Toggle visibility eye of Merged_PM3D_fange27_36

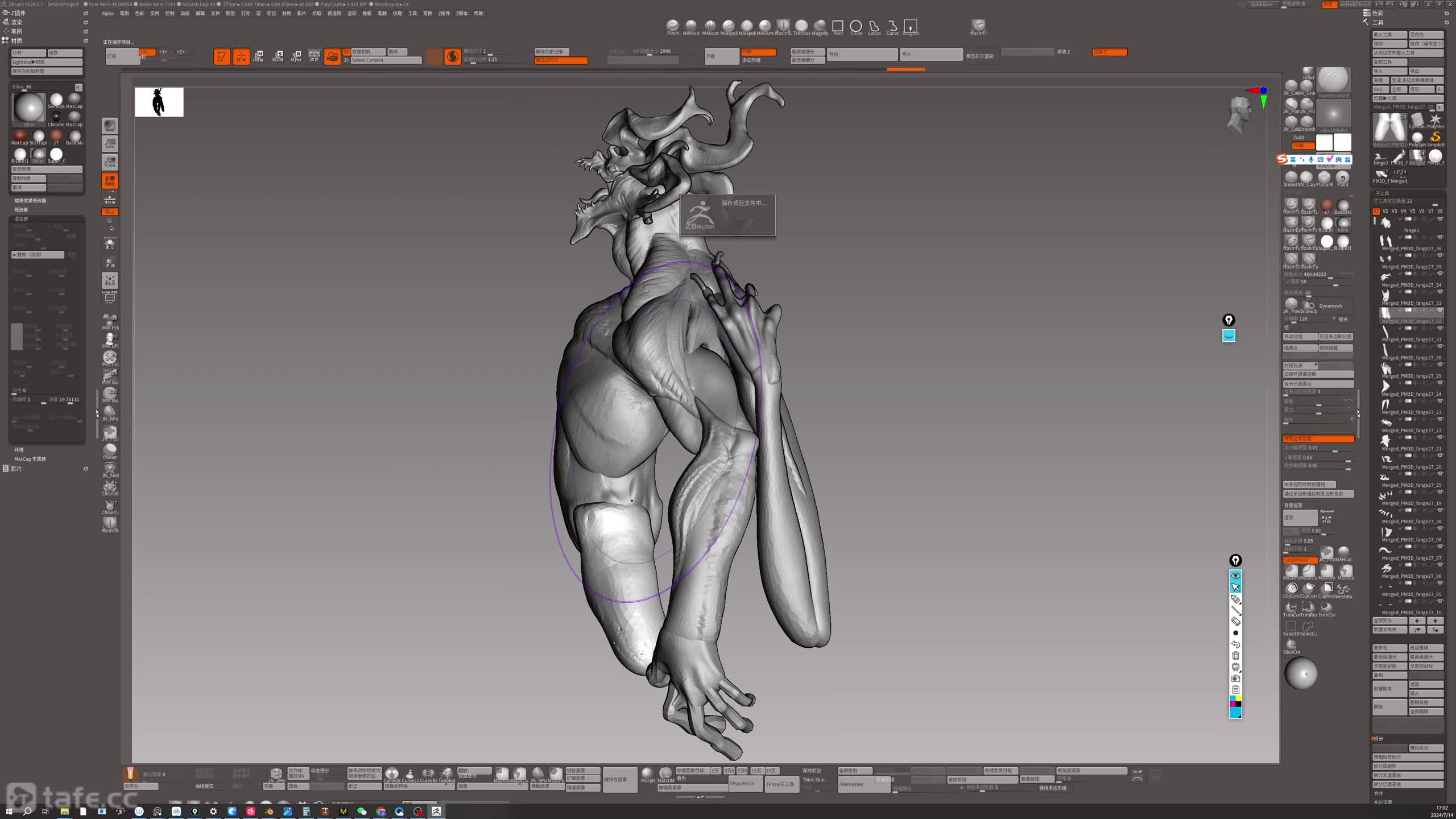pos(1441,237)
